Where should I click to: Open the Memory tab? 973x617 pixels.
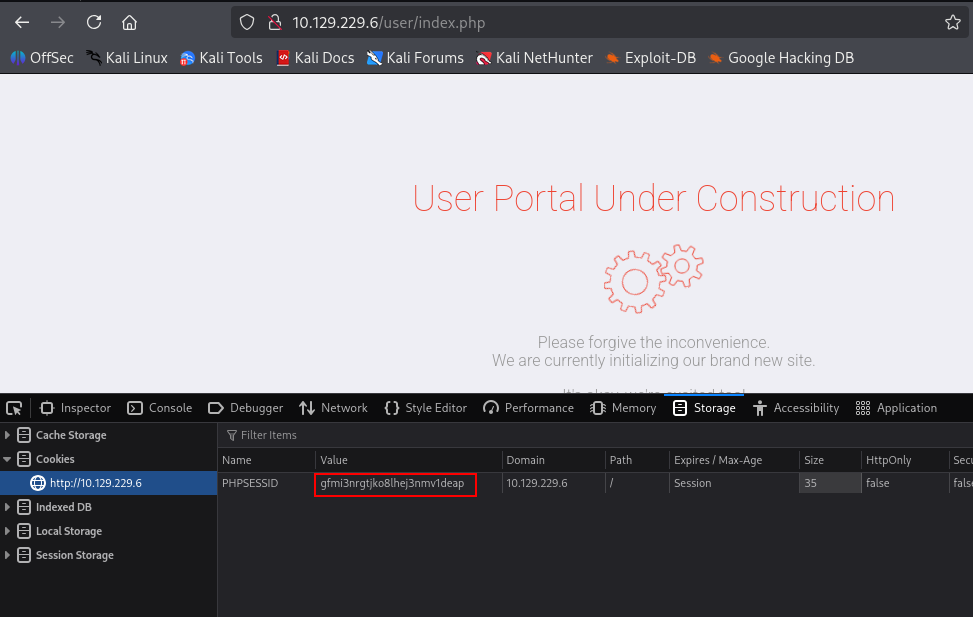point(623,408)
